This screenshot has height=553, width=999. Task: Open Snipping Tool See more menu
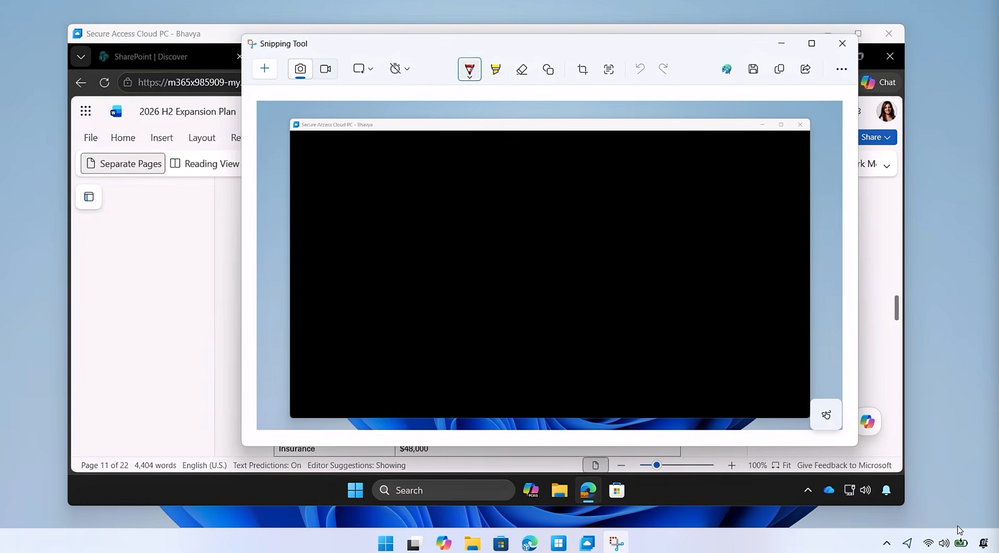(842, 69)
